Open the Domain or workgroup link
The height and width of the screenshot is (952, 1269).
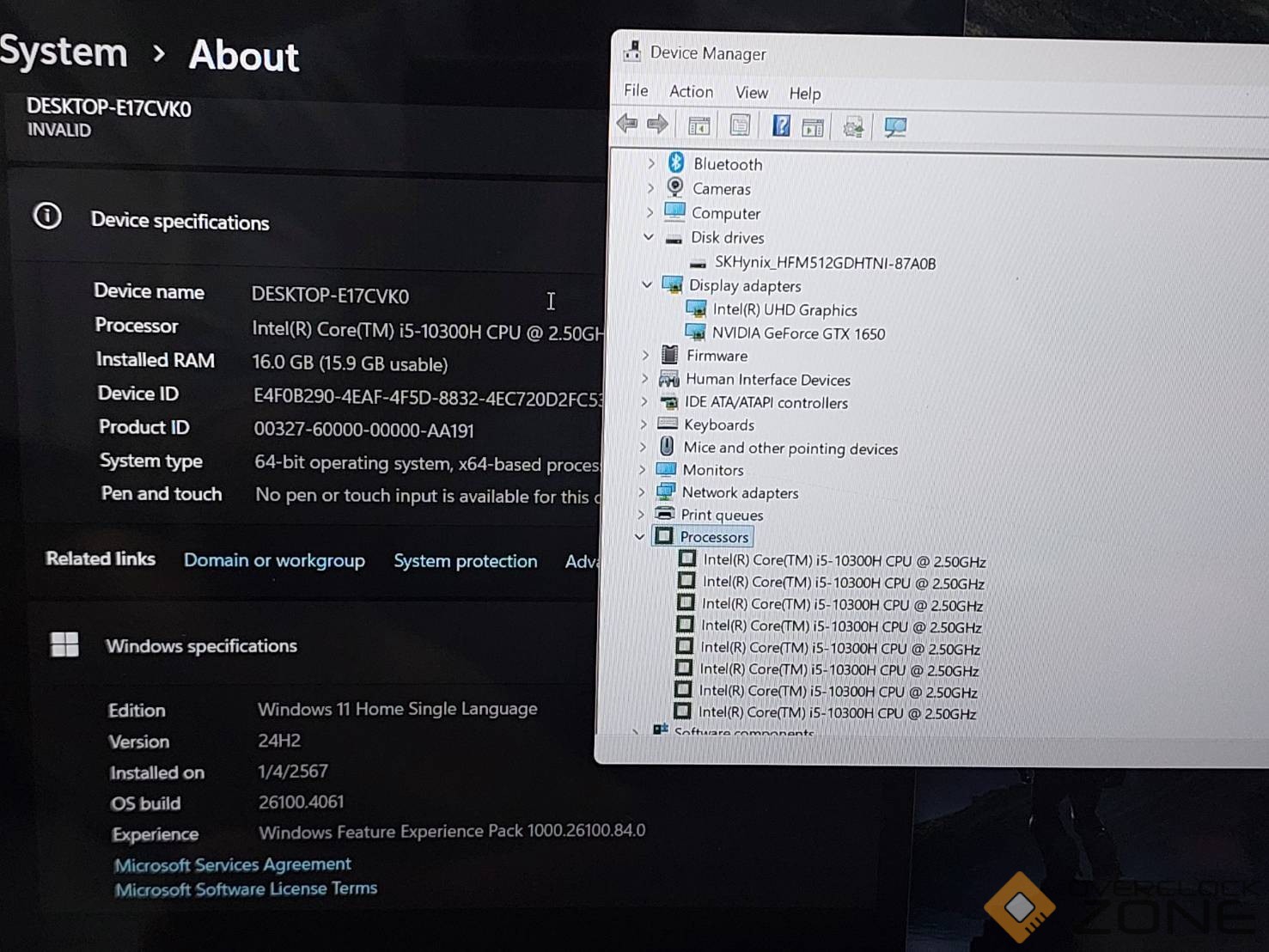point(274,560)
